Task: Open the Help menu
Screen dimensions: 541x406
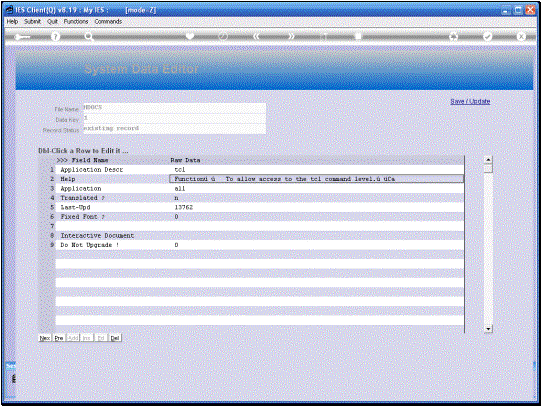Action: pyautogui.click(x=12, y=21)
